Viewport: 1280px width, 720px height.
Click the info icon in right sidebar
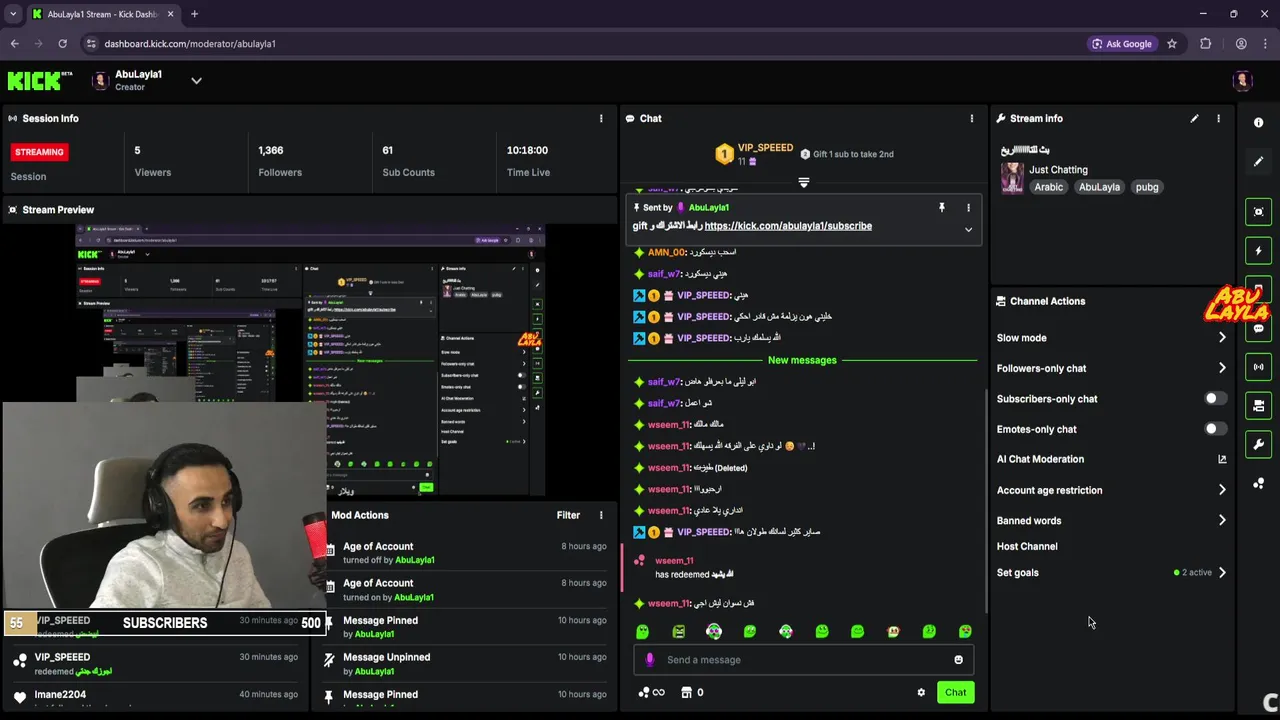click(x=1258, y=122)
